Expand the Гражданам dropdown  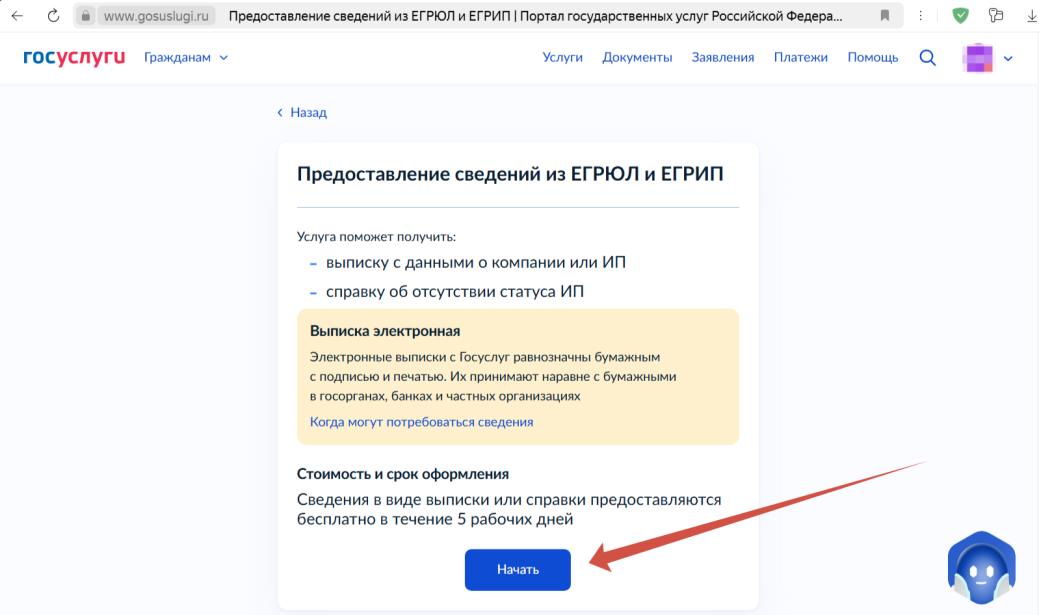click(186, 58)
